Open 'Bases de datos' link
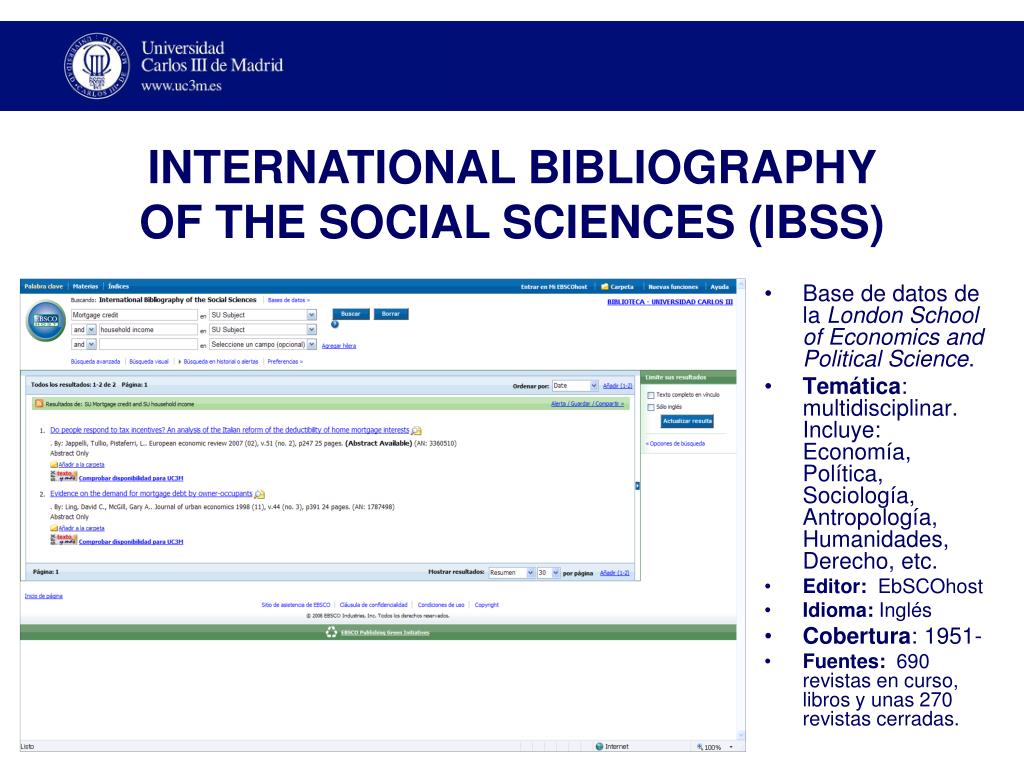The image size is (1024, 768). coord(288,300)
